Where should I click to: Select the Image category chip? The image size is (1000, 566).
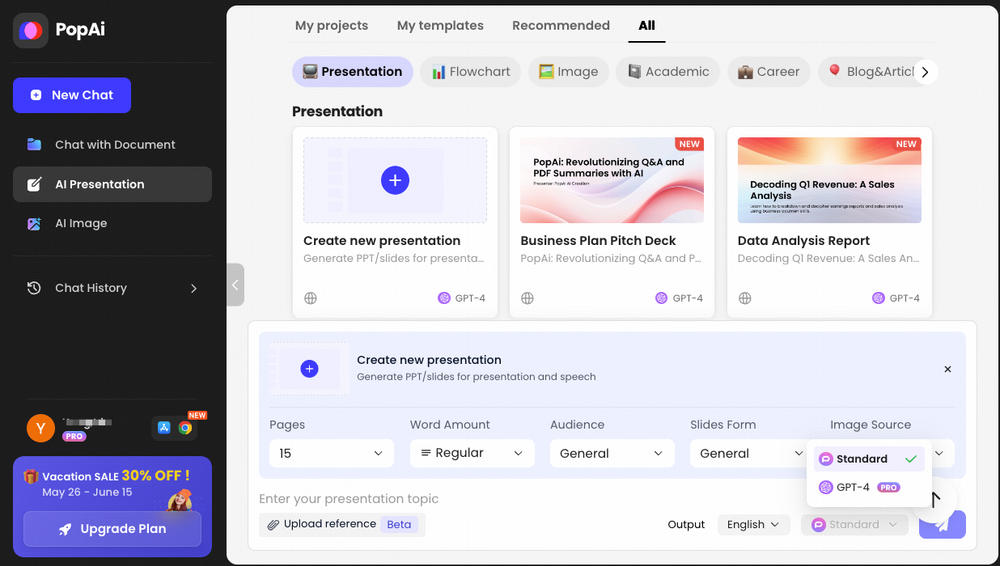click(568, 71)
